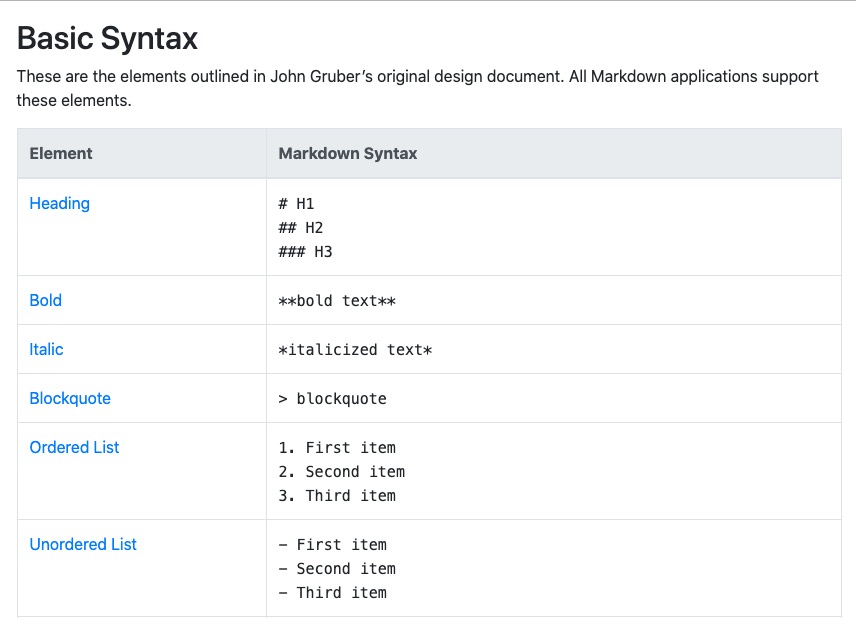Click the Basic Syntax page heading
The height and width of the screenshot is (618, 856).
point(108,38)
